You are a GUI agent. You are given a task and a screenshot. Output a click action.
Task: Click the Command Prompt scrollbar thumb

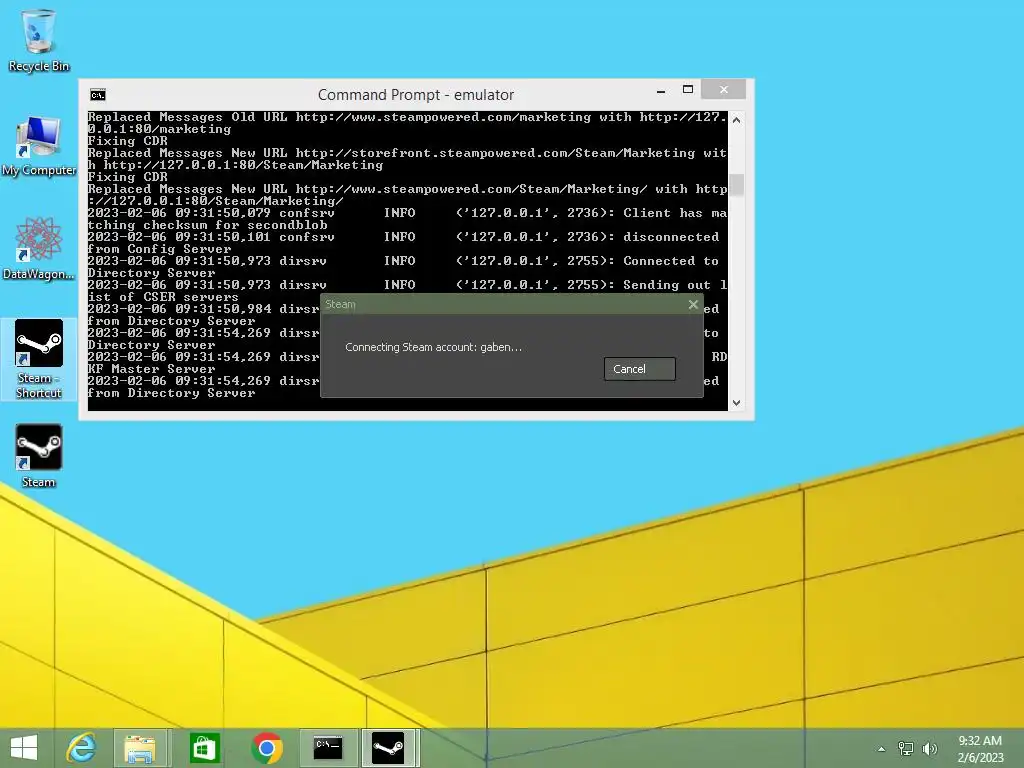pos(737,185)
